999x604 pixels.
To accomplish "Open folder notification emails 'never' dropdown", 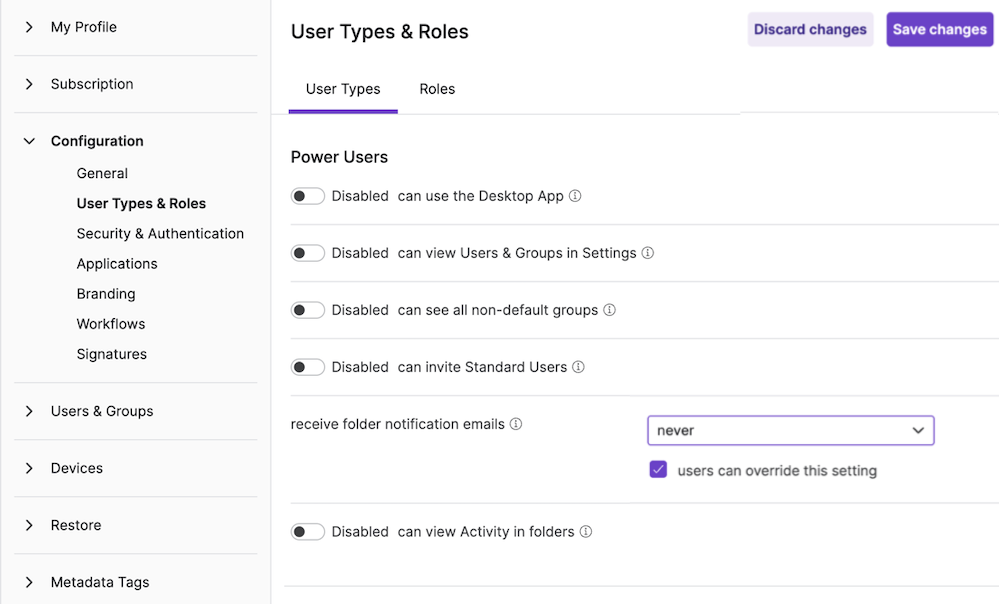I will click(x=791, y=430).
